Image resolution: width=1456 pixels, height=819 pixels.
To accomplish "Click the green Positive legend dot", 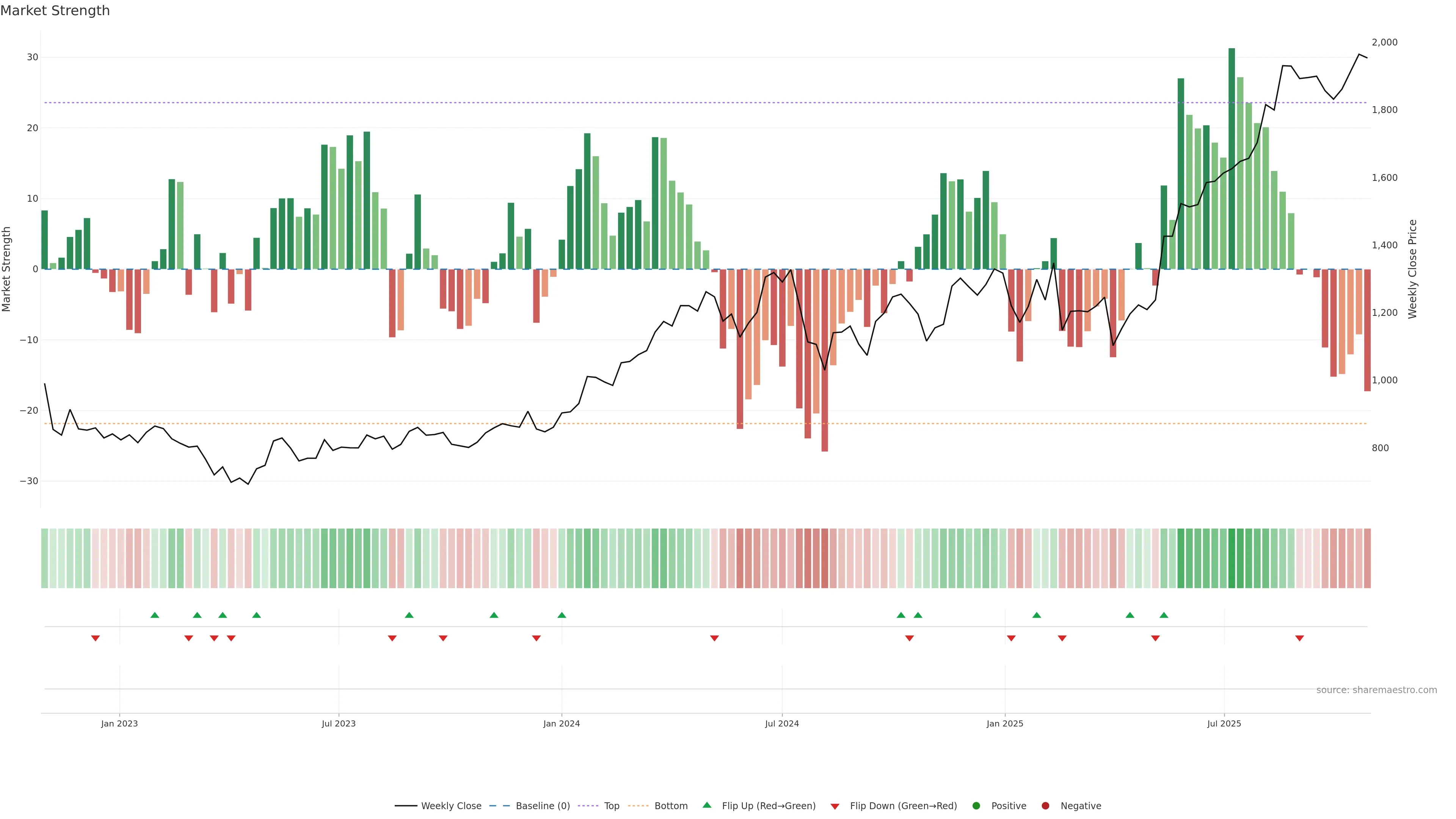I will pos(976,806).
